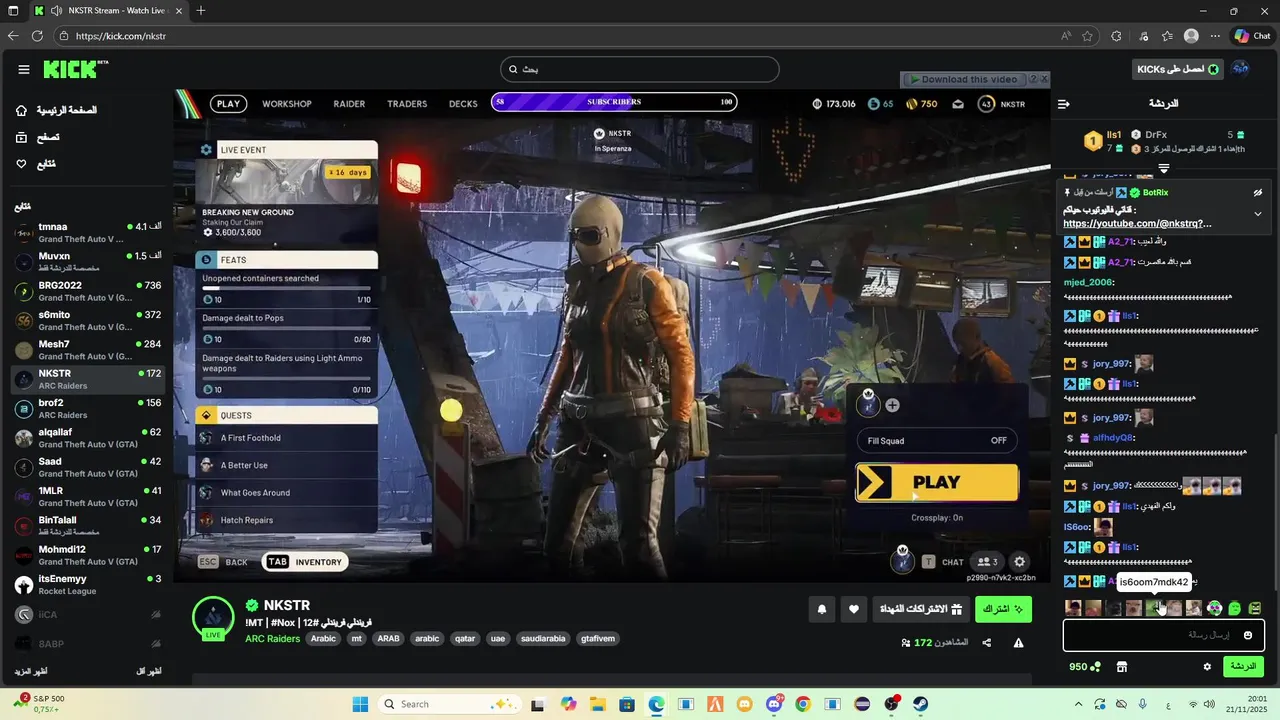Open brof2 channel in sidebar
The image size is (1280, 720).
tap(88, 409)
